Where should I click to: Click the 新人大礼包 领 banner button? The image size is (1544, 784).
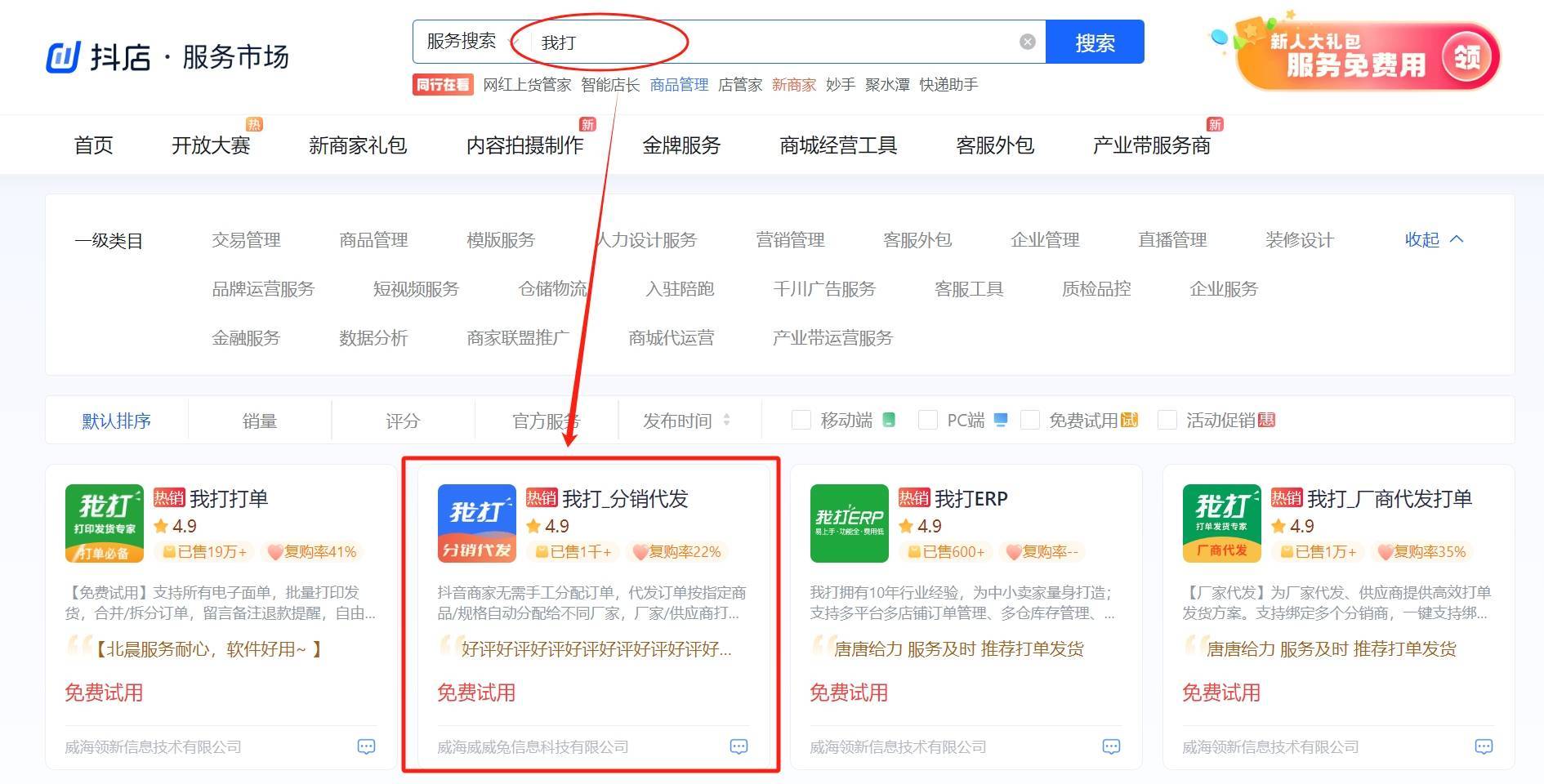click(1467, 57)
